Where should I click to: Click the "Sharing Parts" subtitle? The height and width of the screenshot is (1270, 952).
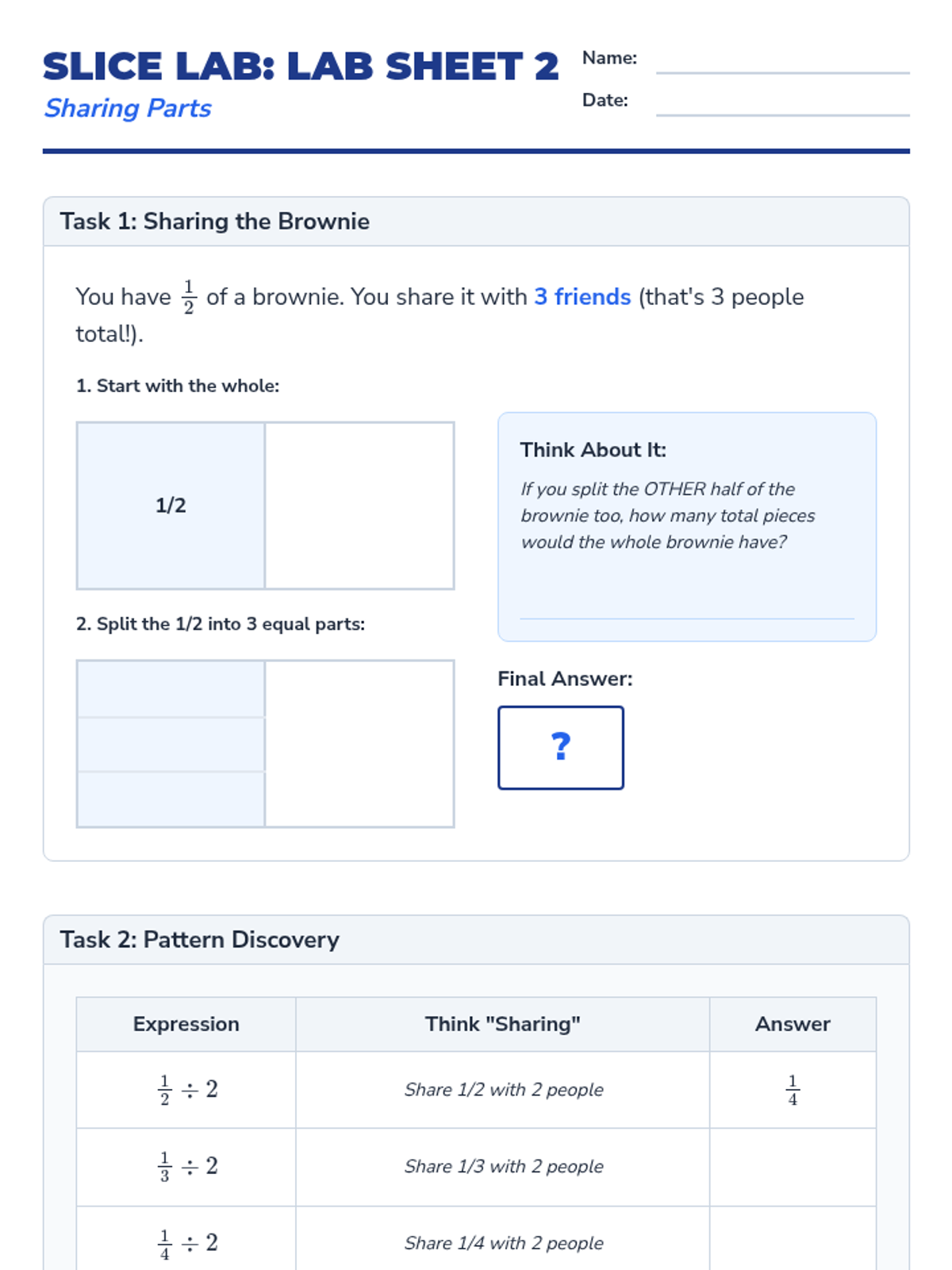click(128, 108)
